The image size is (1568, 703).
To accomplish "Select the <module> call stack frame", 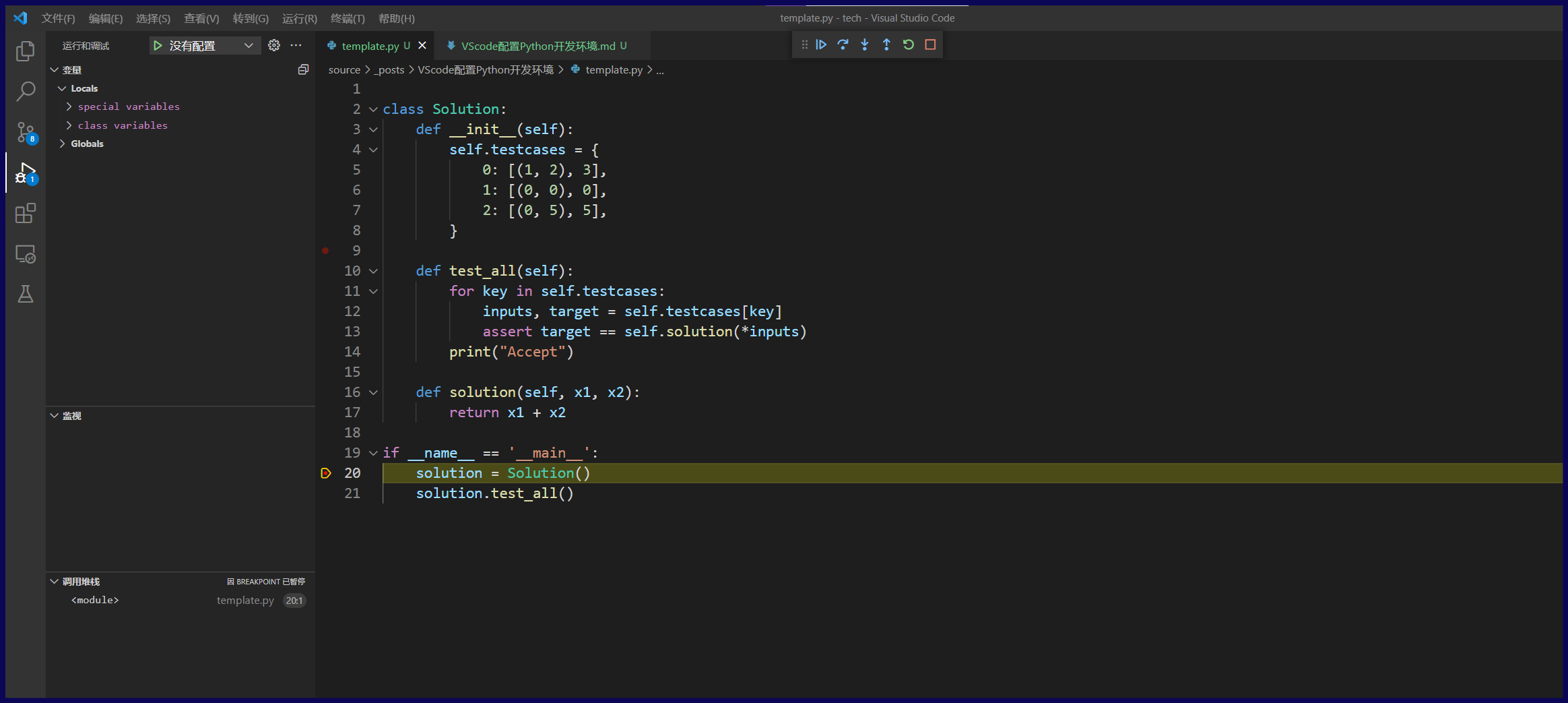I will click(95, 600).
